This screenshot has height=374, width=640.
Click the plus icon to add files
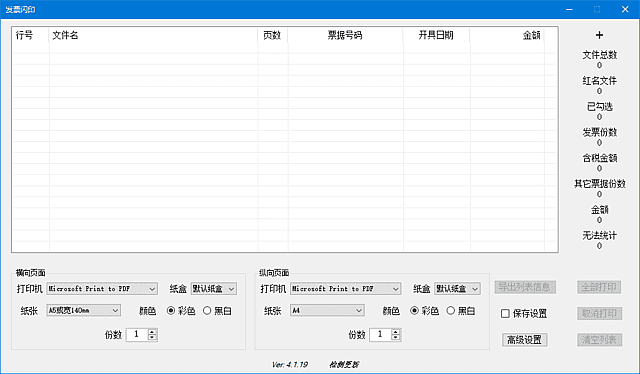pos(599,35)
